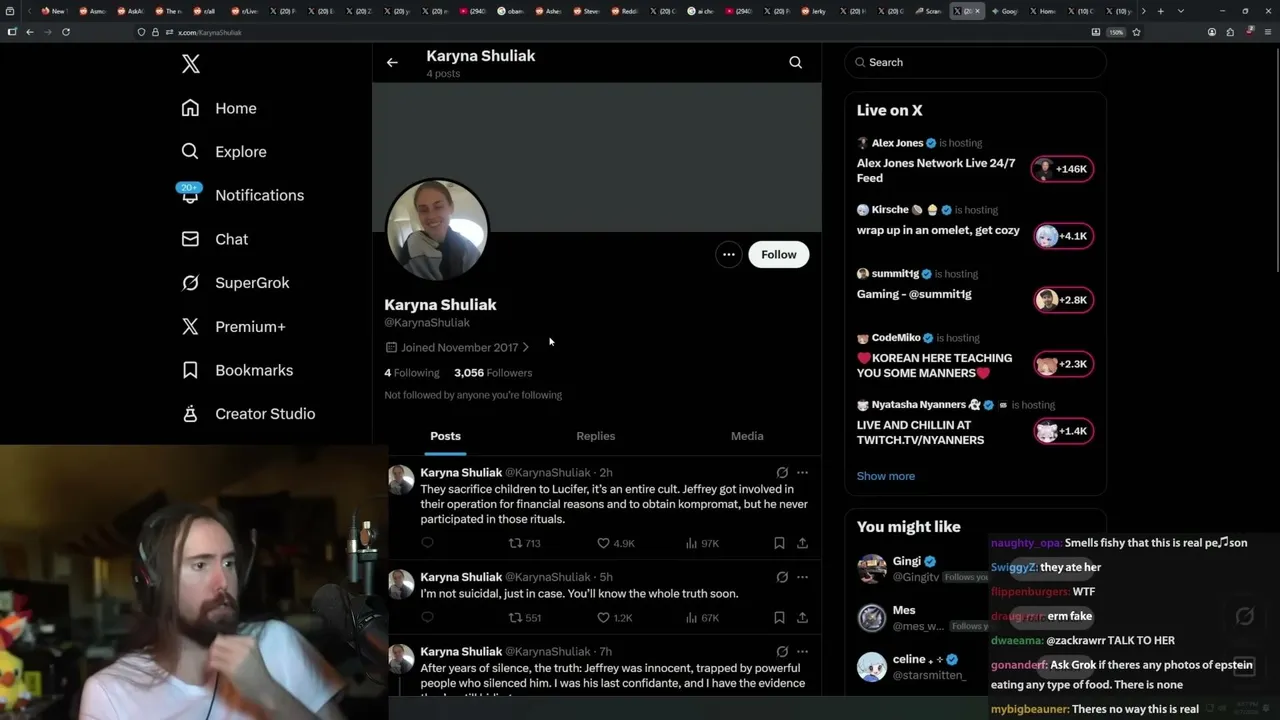Open a new browser tab
The height and width of the screenshot is (720, 1280).
click(x=1160, y=11)
